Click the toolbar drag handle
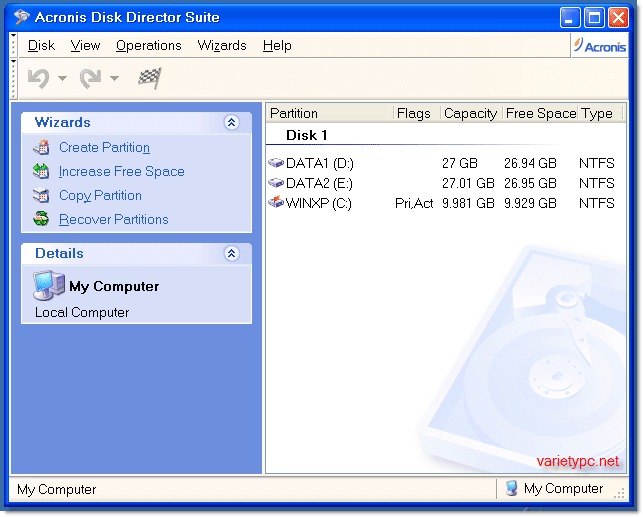643x517 pixels. 14,79
